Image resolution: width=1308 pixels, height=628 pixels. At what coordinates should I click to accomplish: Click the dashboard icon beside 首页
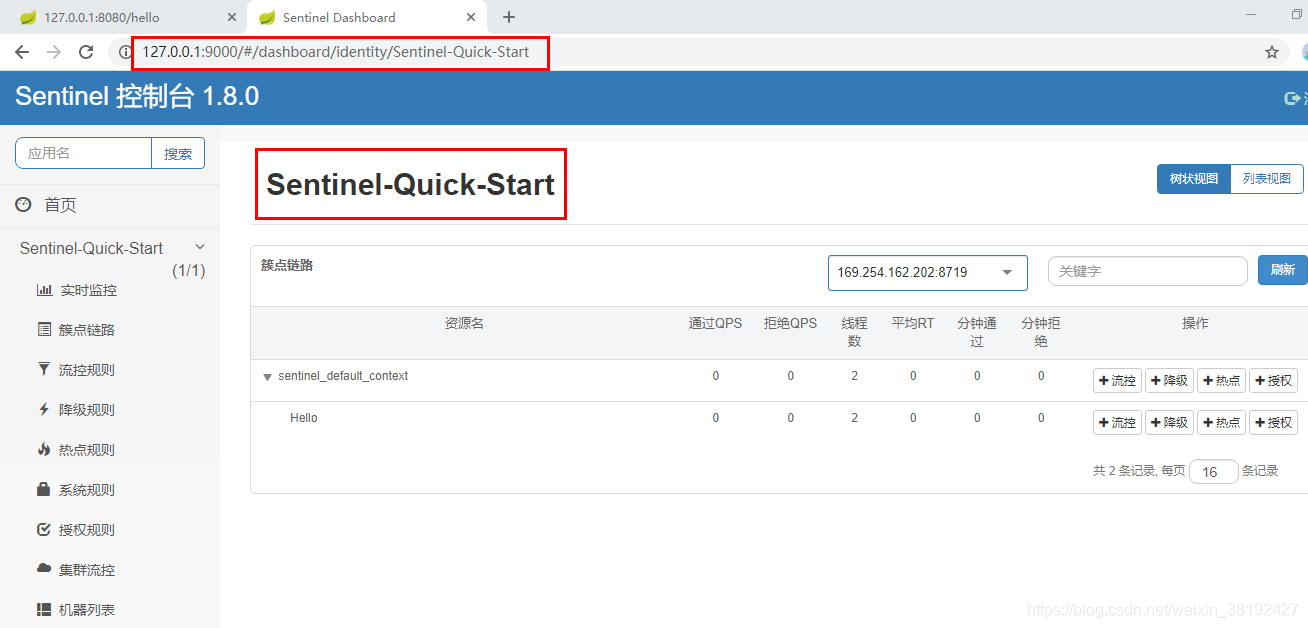coord(23,204)
